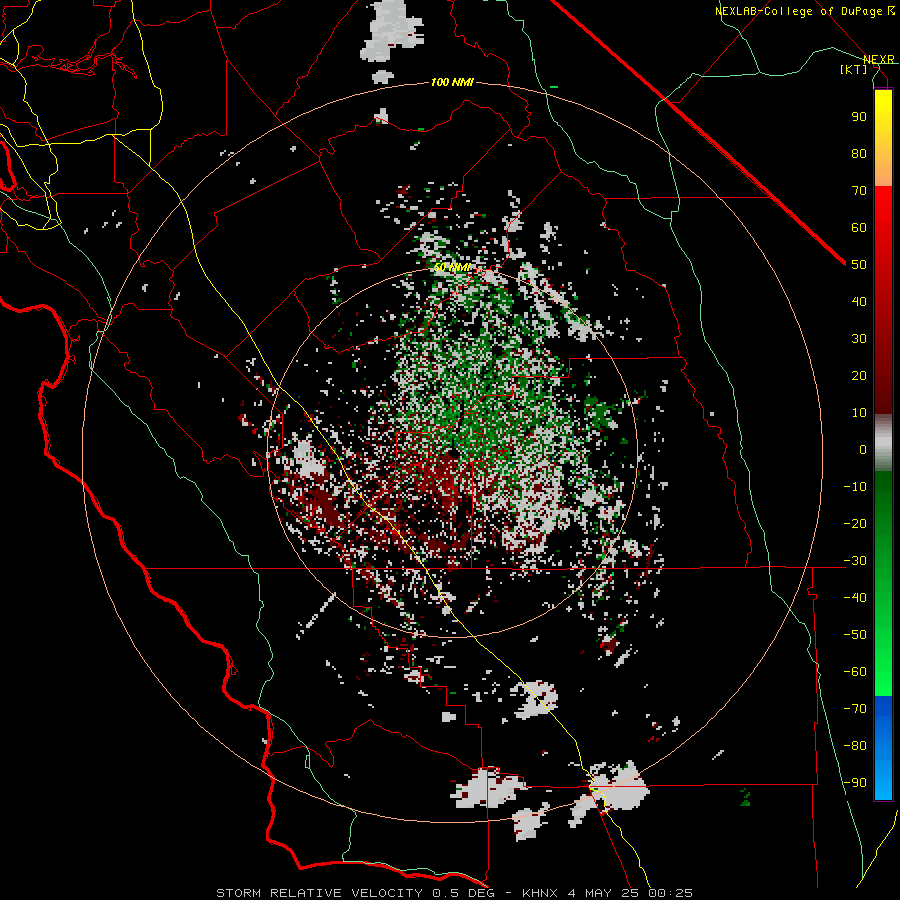
Task: Click the -90 value on velocity scale
Action: click(855, 783)
